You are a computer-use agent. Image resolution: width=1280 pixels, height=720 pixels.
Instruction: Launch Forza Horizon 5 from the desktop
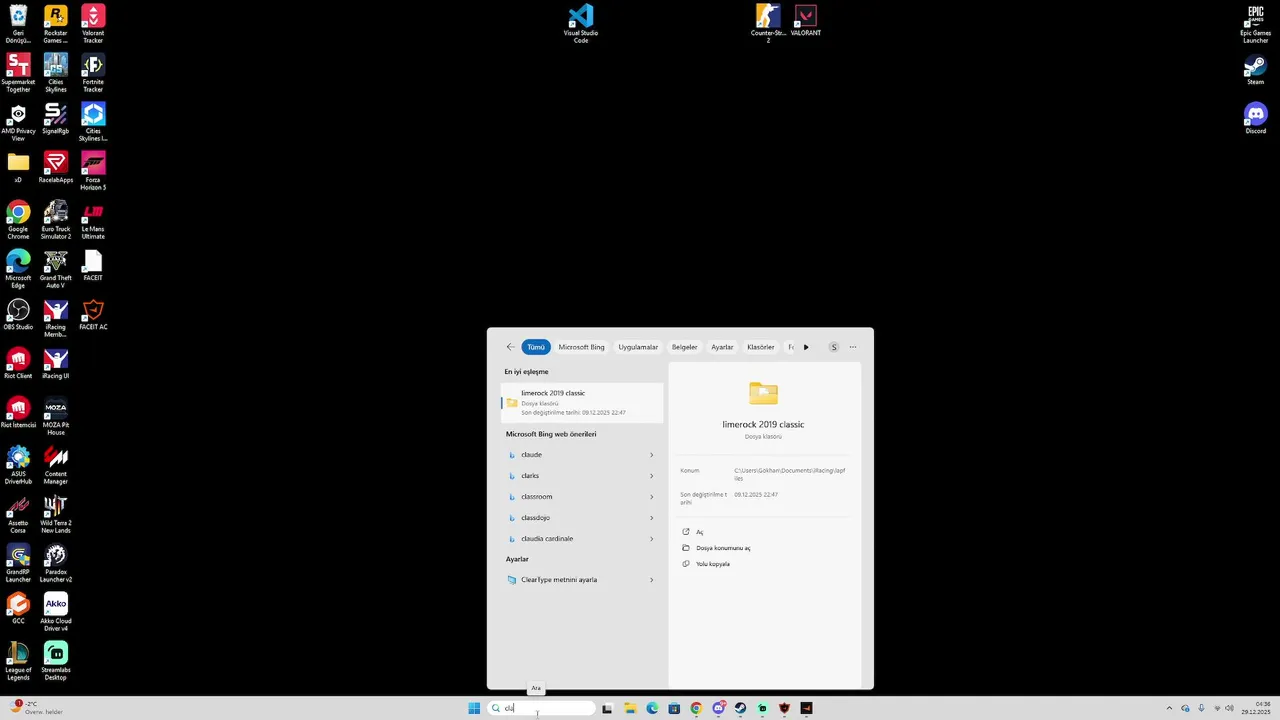click(93, 171)
